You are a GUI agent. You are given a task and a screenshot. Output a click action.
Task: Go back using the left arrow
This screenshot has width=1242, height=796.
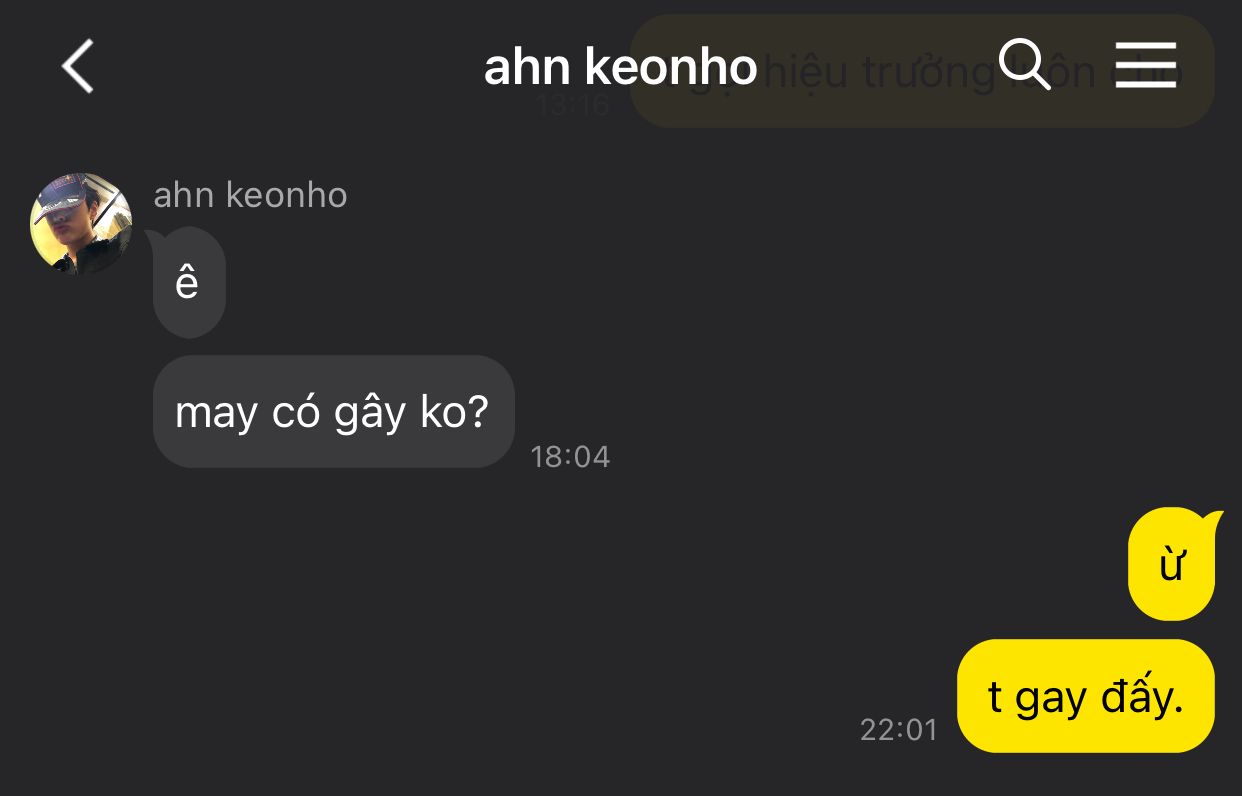pos(77,67)
